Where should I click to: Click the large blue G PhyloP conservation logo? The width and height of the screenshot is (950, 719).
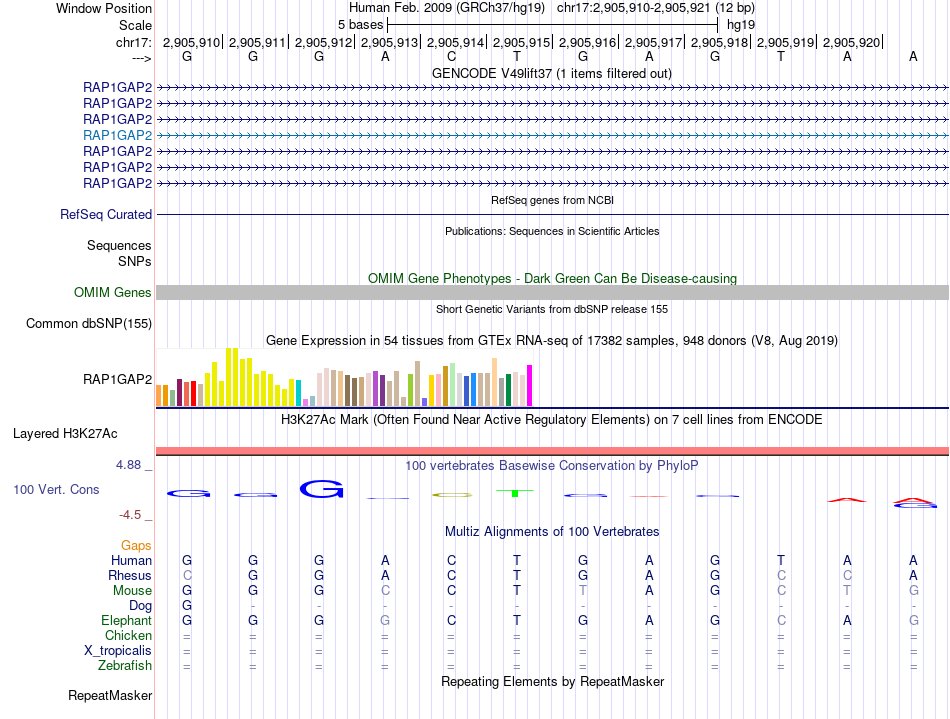point(322,489)
